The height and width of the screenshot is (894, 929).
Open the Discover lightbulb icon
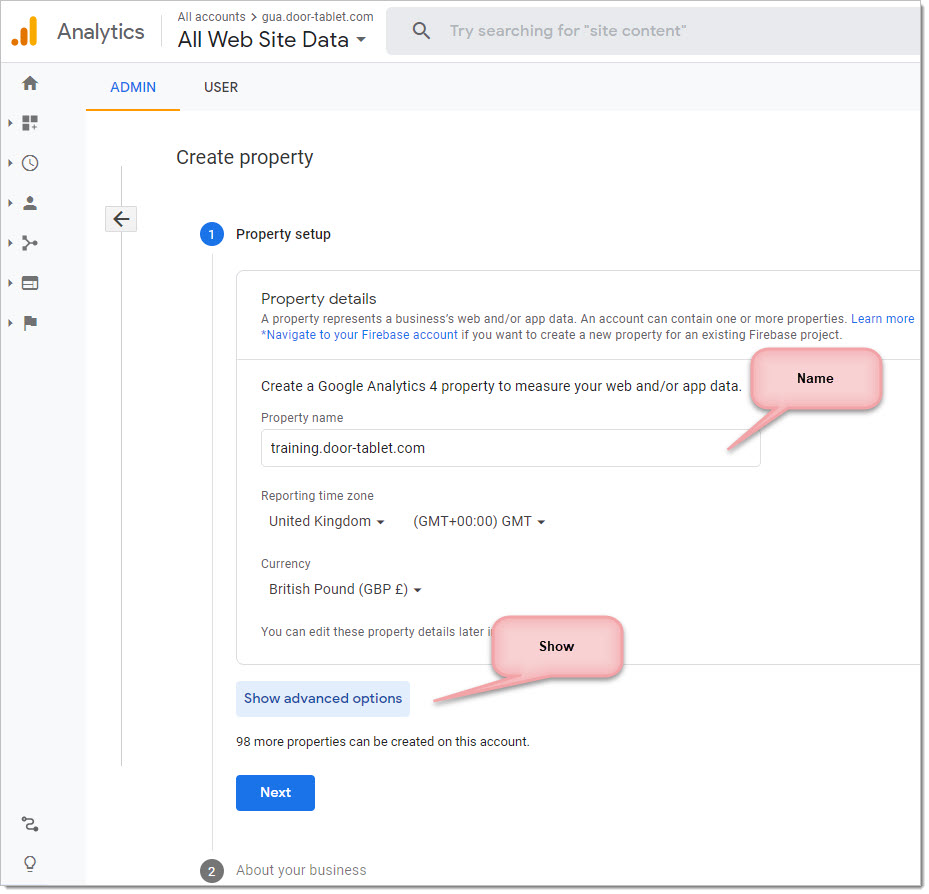coord(30,866)
